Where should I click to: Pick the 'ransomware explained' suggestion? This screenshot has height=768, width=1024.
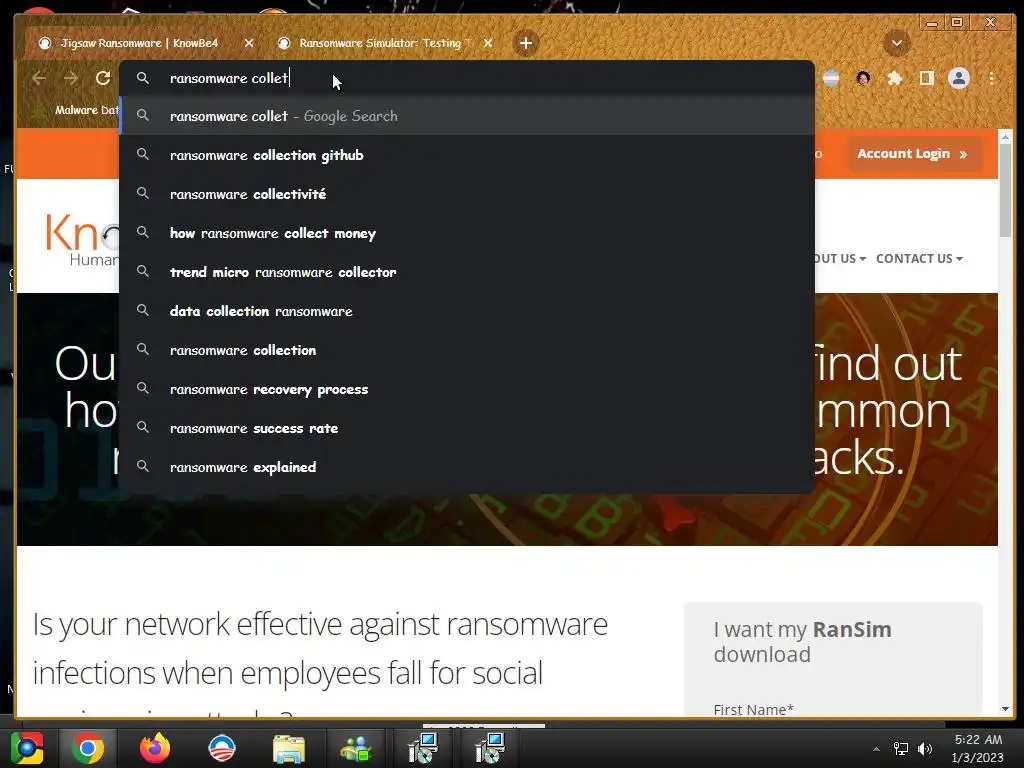click(467, 467)
